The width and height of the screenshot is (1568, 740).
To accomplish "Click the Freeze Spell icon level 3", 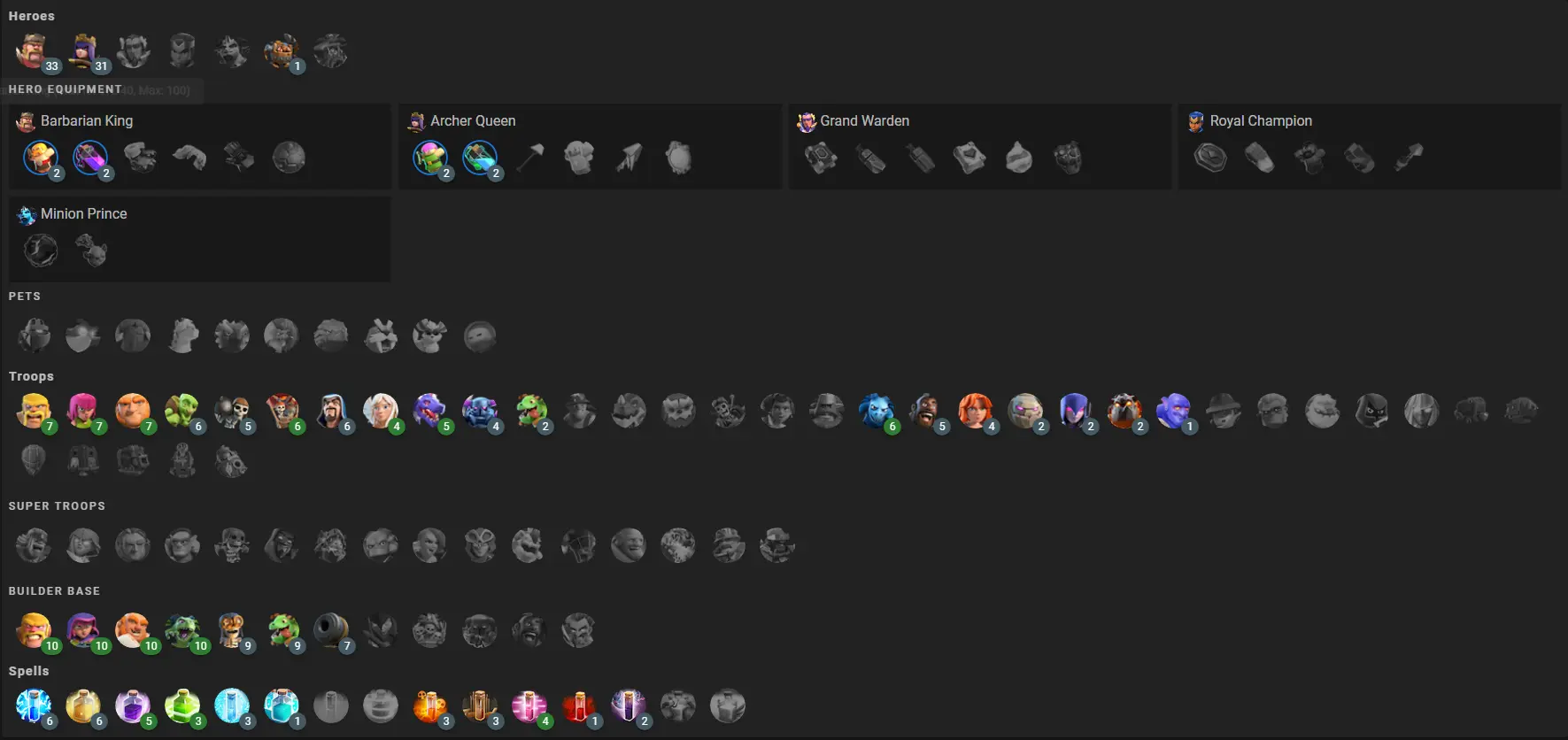I will (232, 706).
